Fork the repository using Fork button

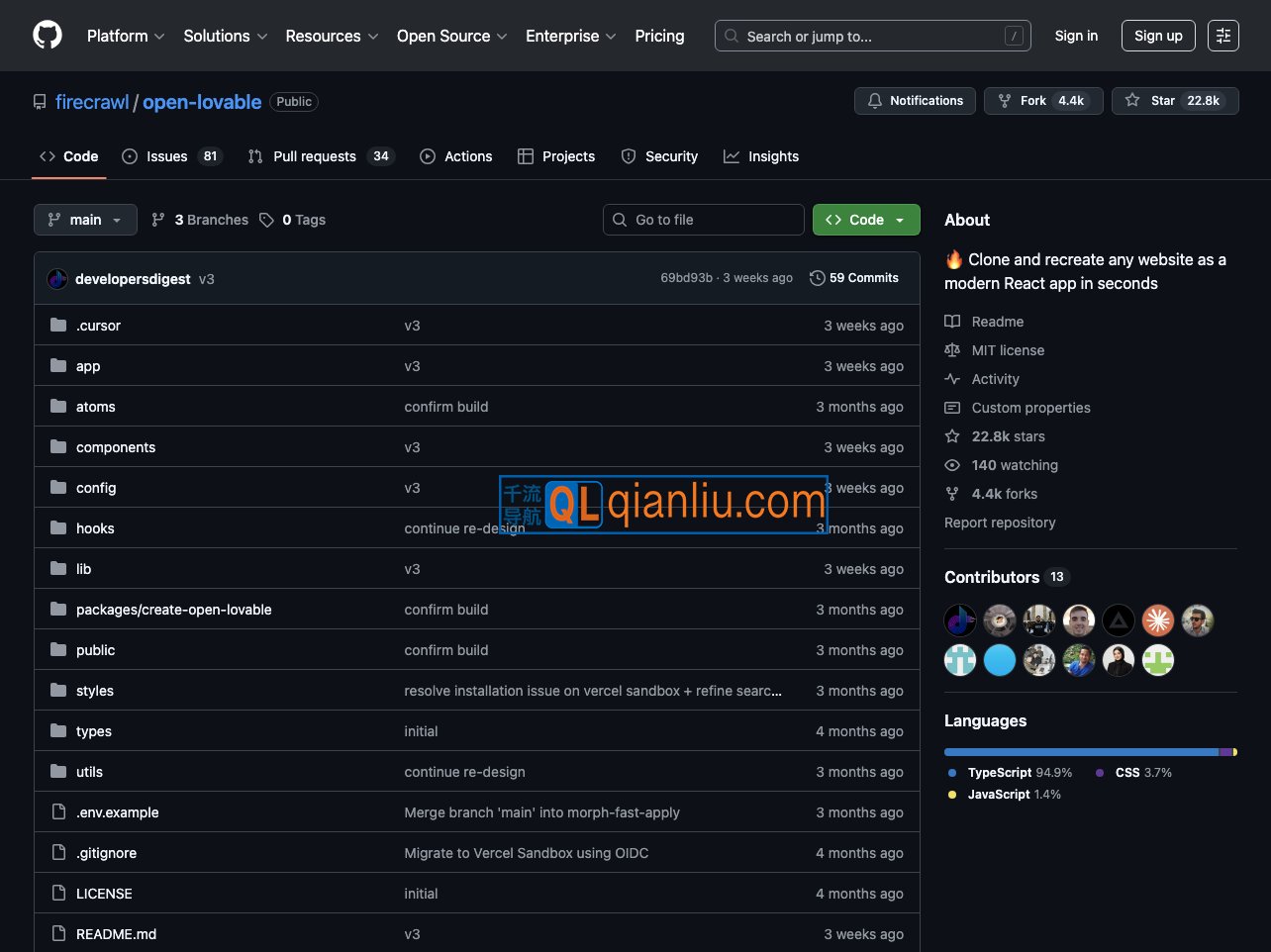pyautogui.click(x=1042, y=101)
